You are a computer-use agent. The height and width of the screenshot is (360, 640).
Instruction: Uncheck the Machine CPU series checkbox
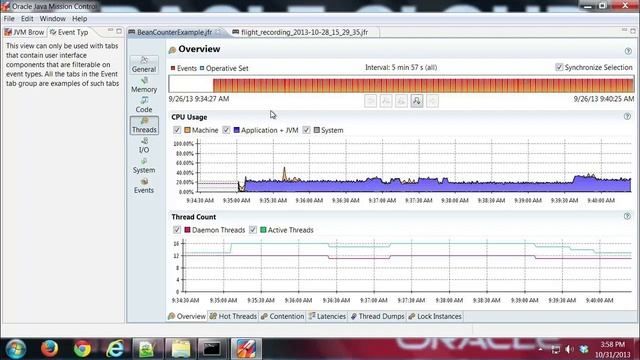177,130
